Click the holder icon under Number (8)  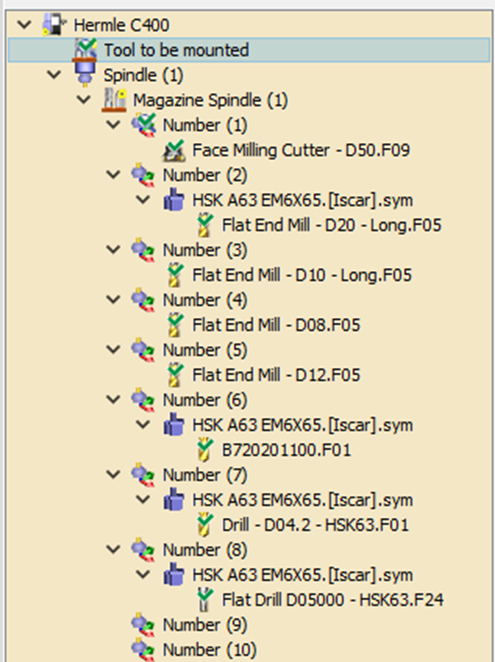coord(174,575)
